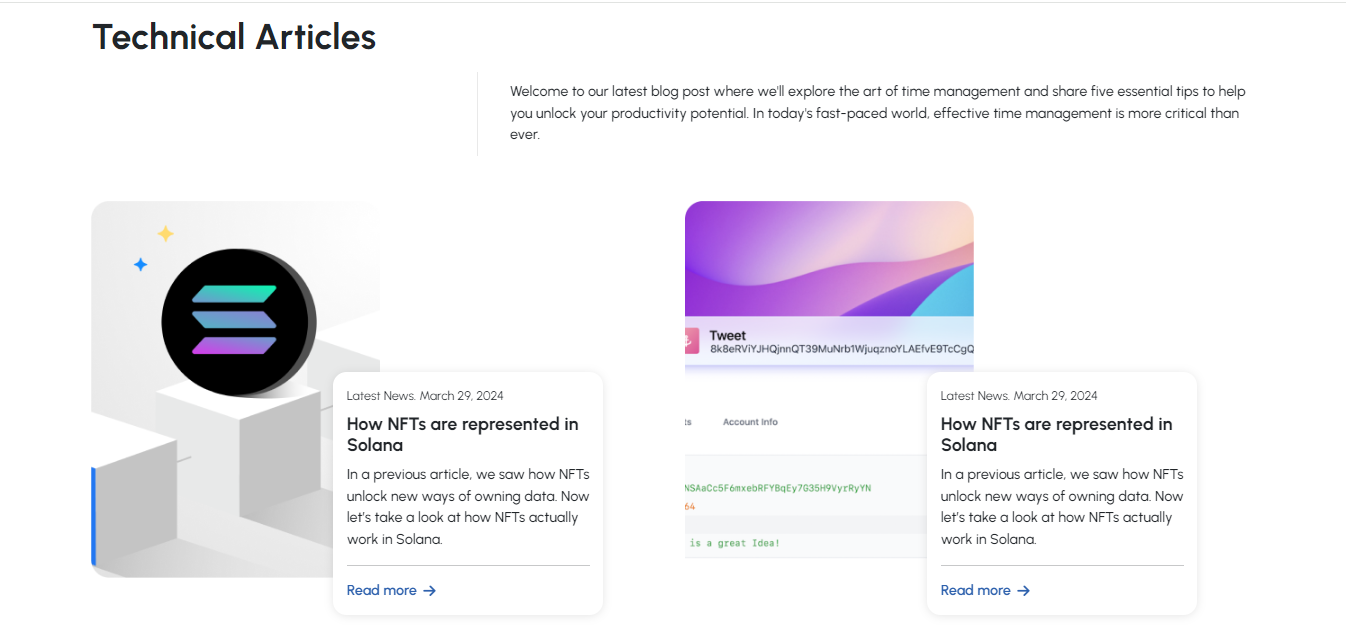
Task: Click the purple gradient wave thumbnail
Action: coord(828,258)
